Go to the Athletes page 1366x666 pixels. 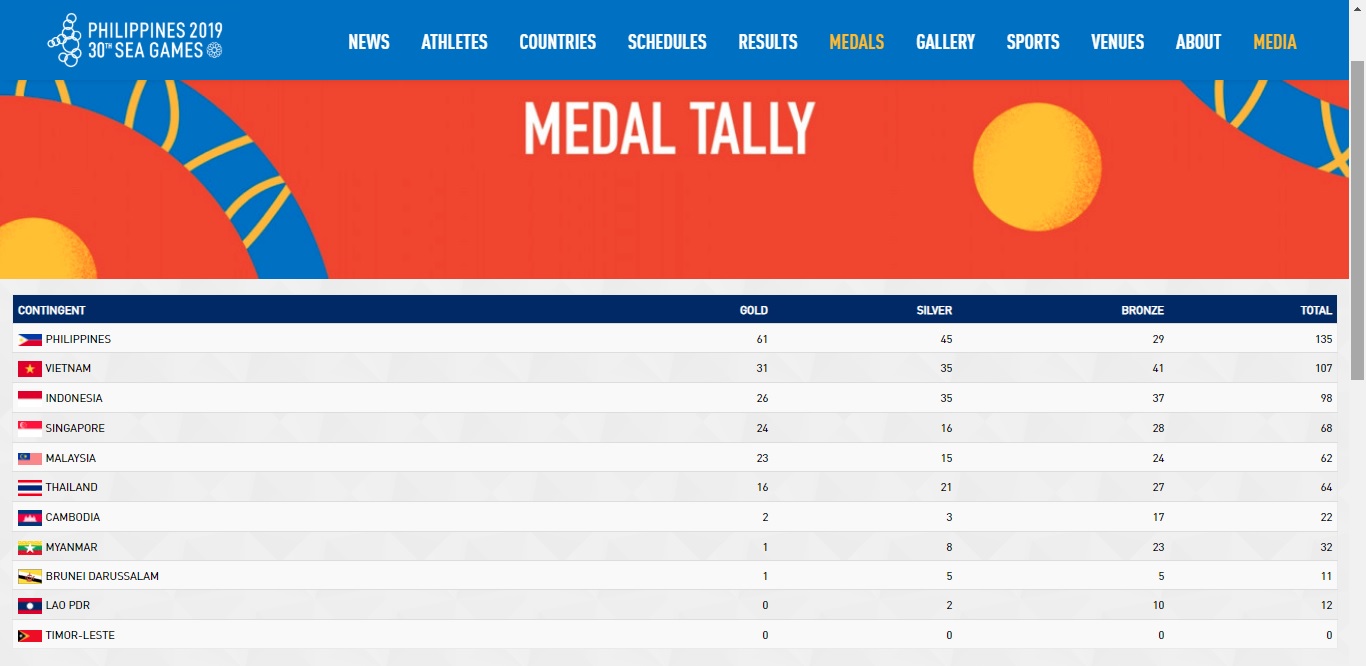[x=454, y=42]
